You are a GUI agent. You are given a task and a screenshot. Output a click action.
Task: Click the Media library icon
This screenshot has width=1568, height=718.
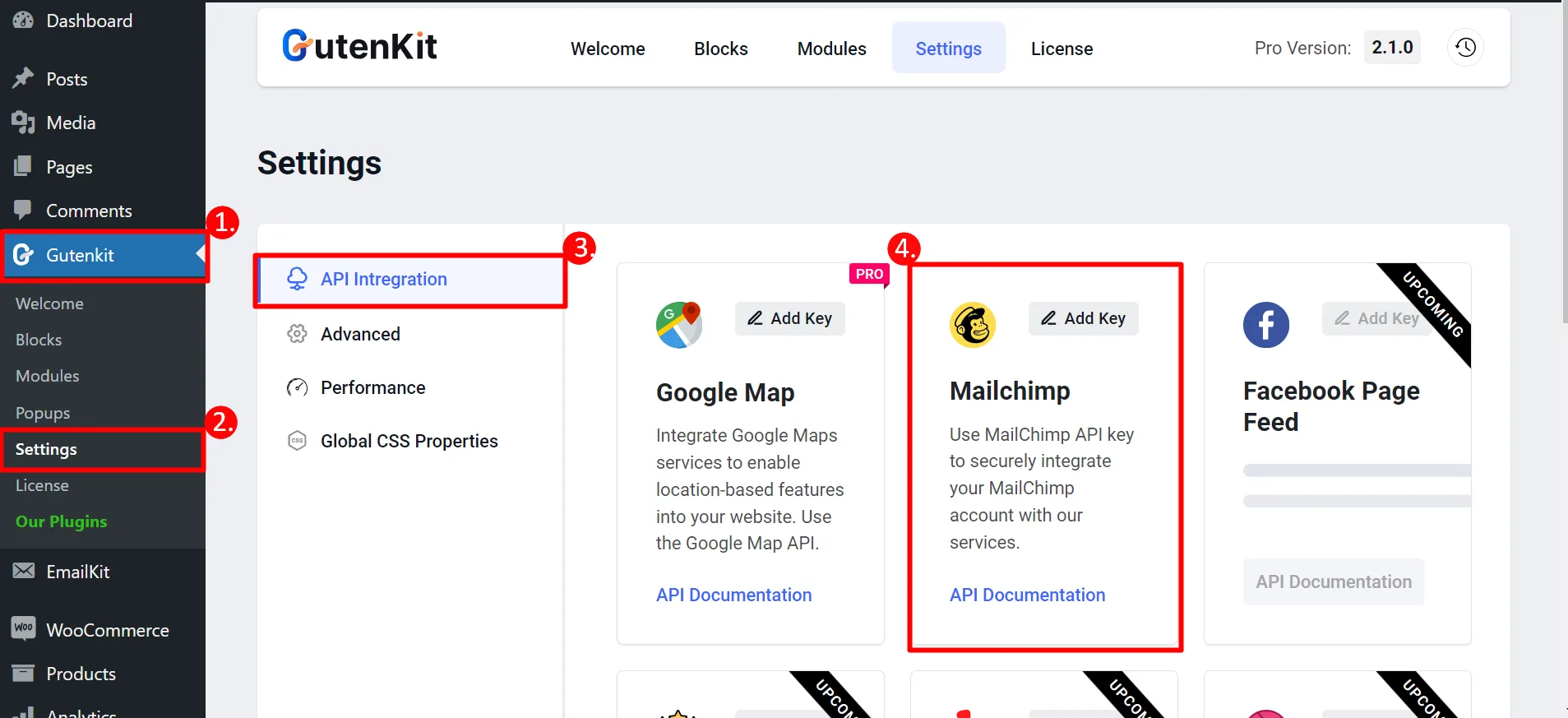tap(23, 123)
